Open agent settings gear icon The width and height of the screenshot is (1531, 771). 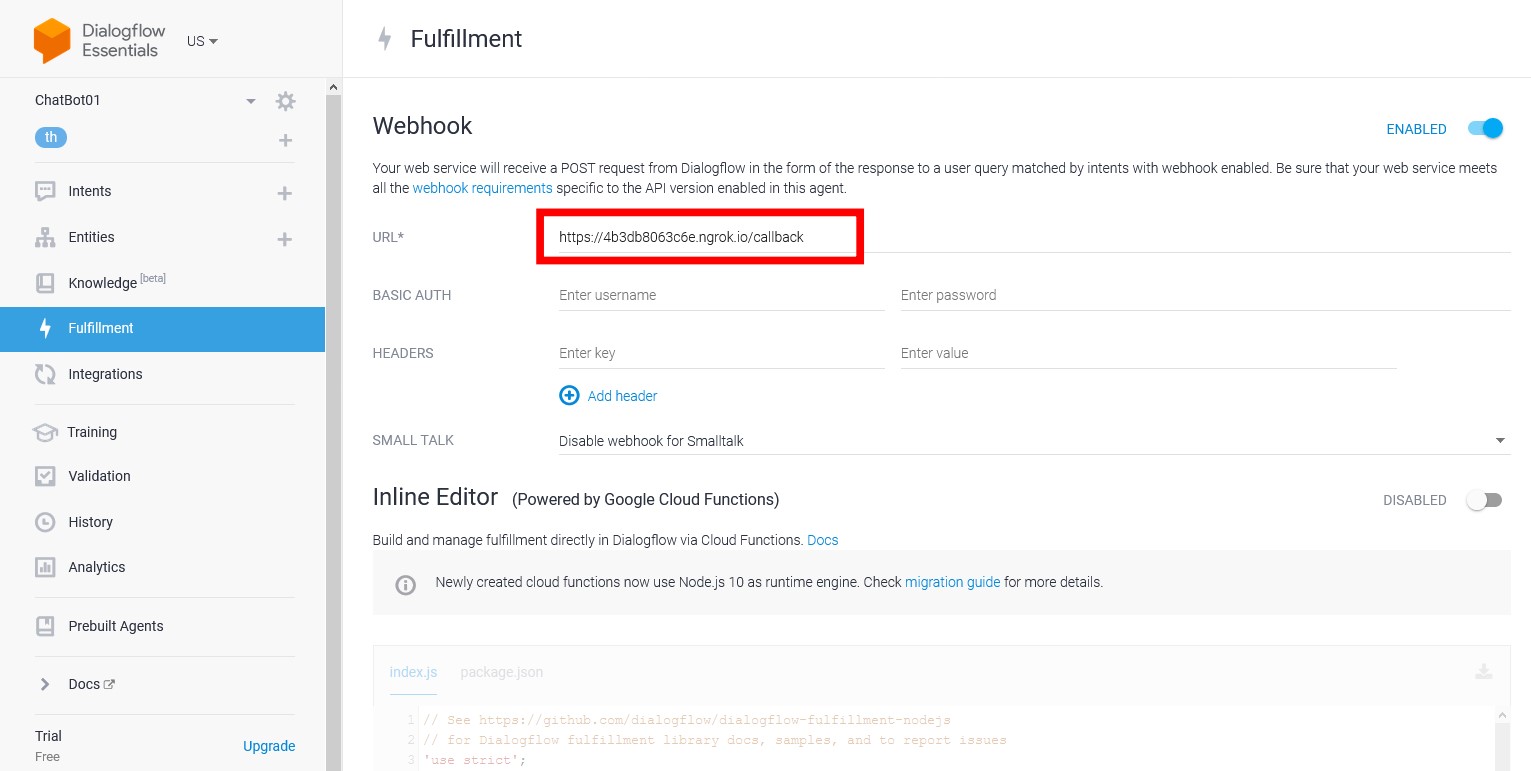285,101
